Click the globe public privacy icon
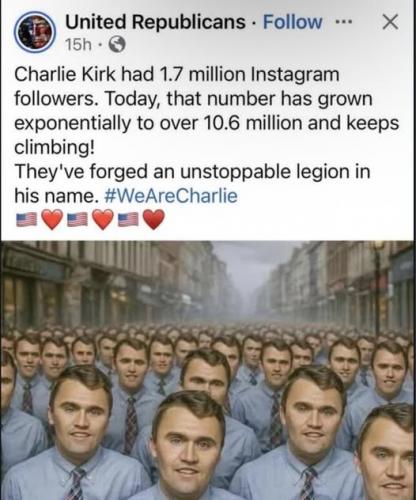The image size is (416, 500). pyautogui.click(x=117, y=45)
